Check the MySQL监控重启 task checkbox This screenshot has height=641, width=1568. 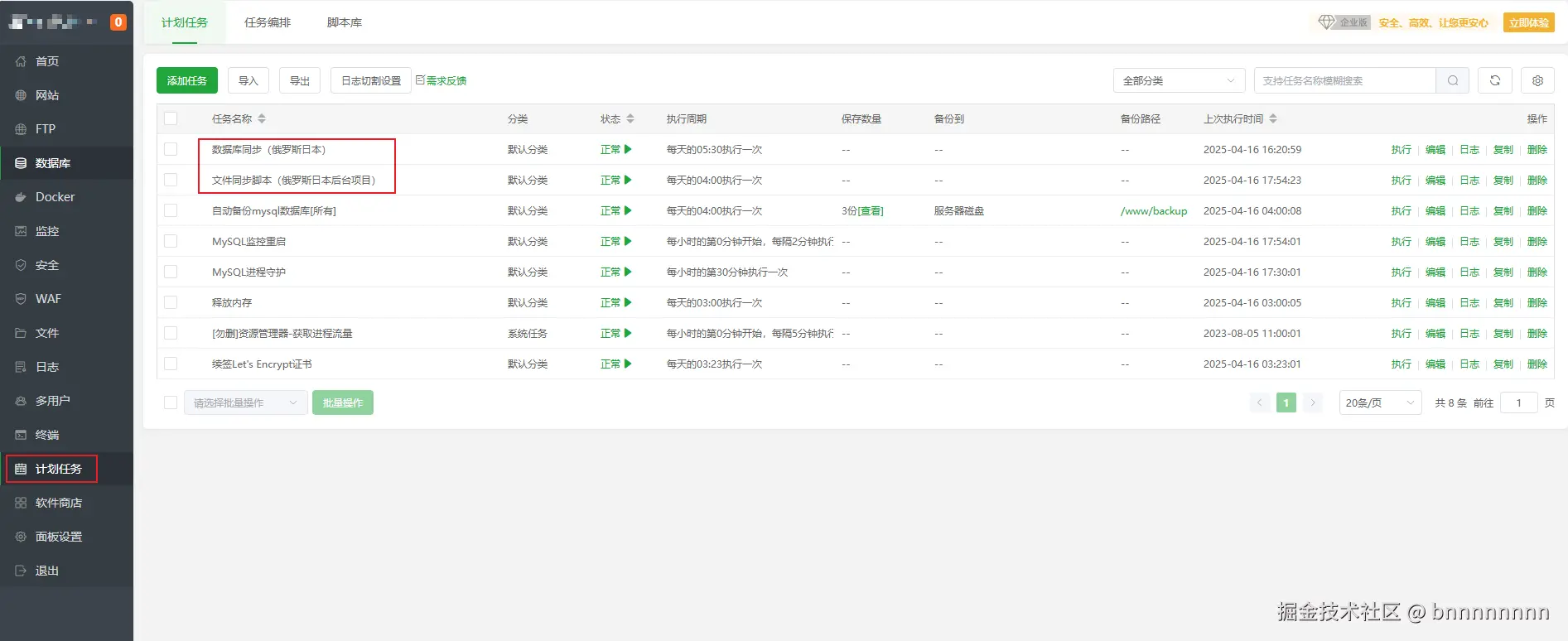pyautogui.click(x=171, y=241)
